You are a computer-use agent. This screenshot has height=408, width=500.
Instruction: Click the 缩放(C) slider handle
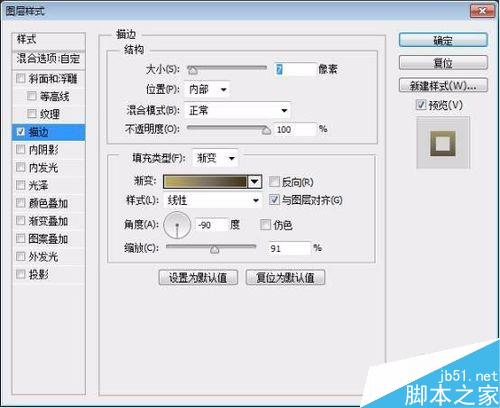click(215, 250)
